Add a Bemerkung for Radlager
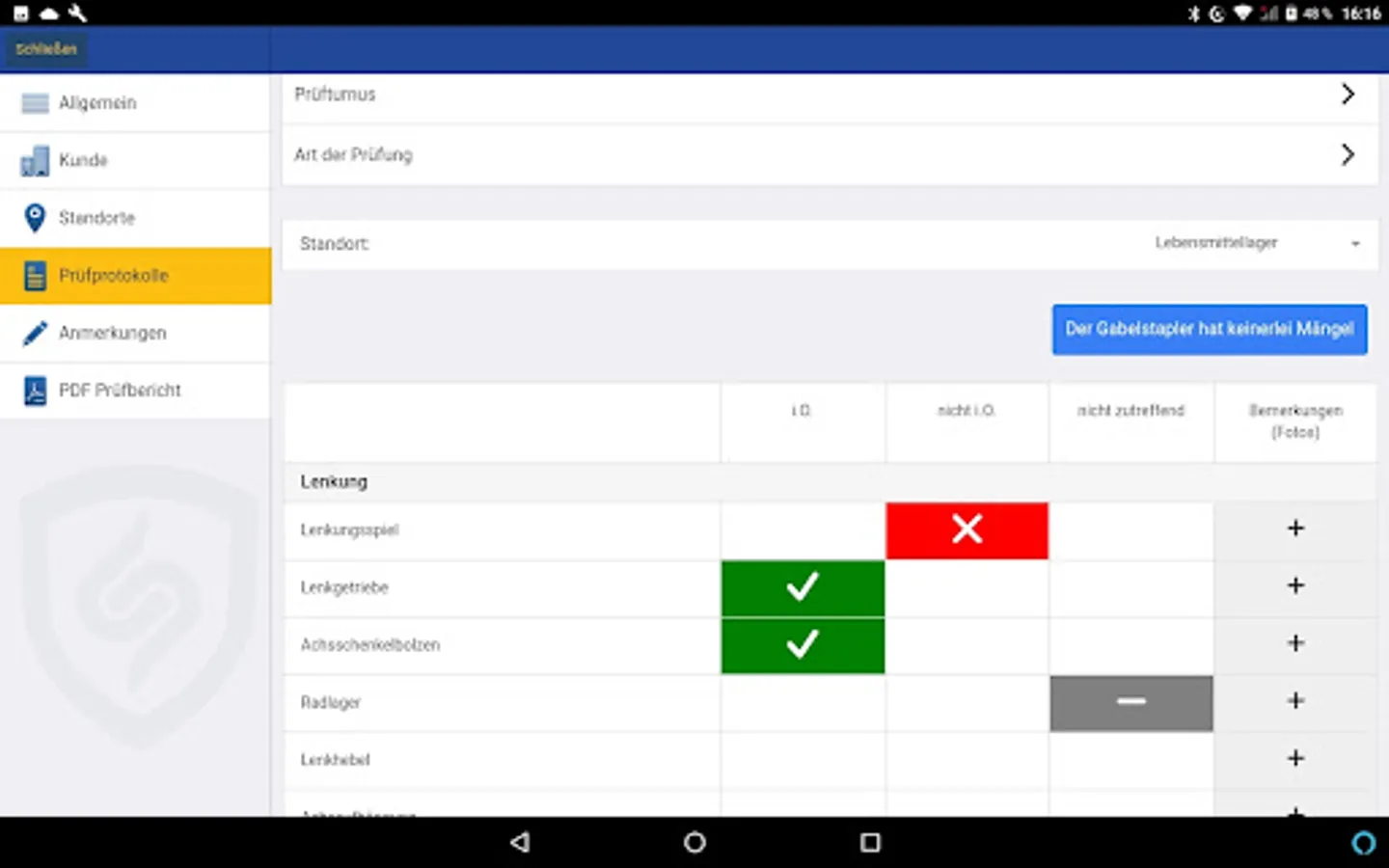1389x868 pixels. pyautogui.click(x=1295, y=702)
